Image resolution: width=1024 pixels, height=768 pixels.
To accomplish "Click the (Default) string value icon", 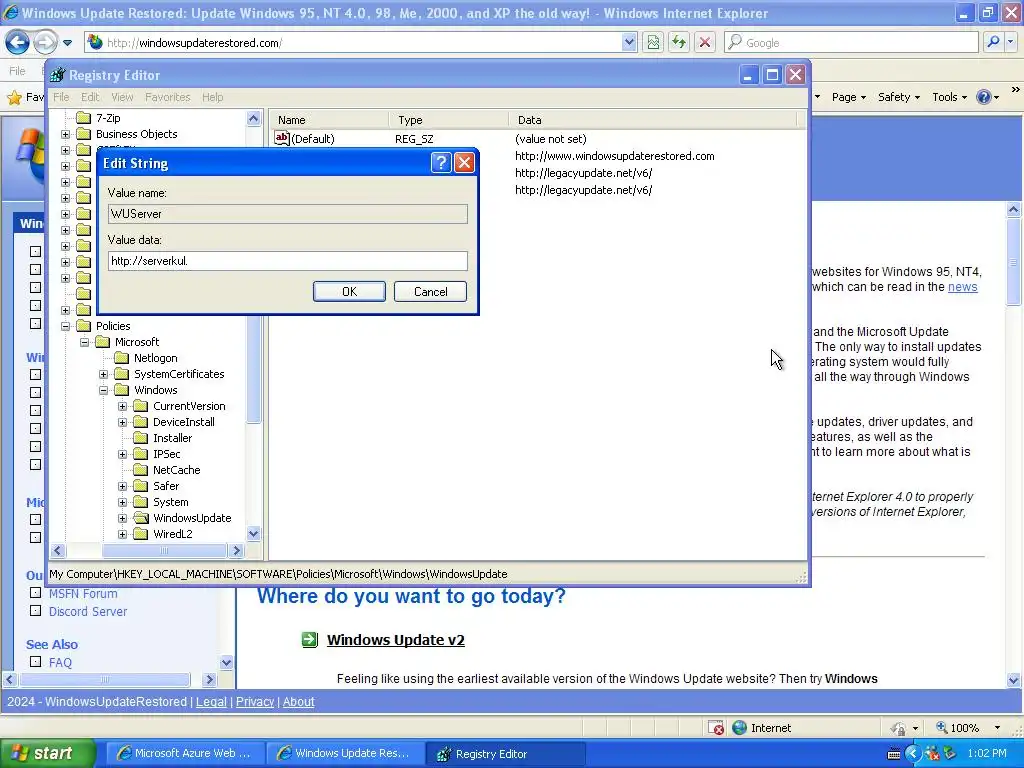I will tap(281, 138).
